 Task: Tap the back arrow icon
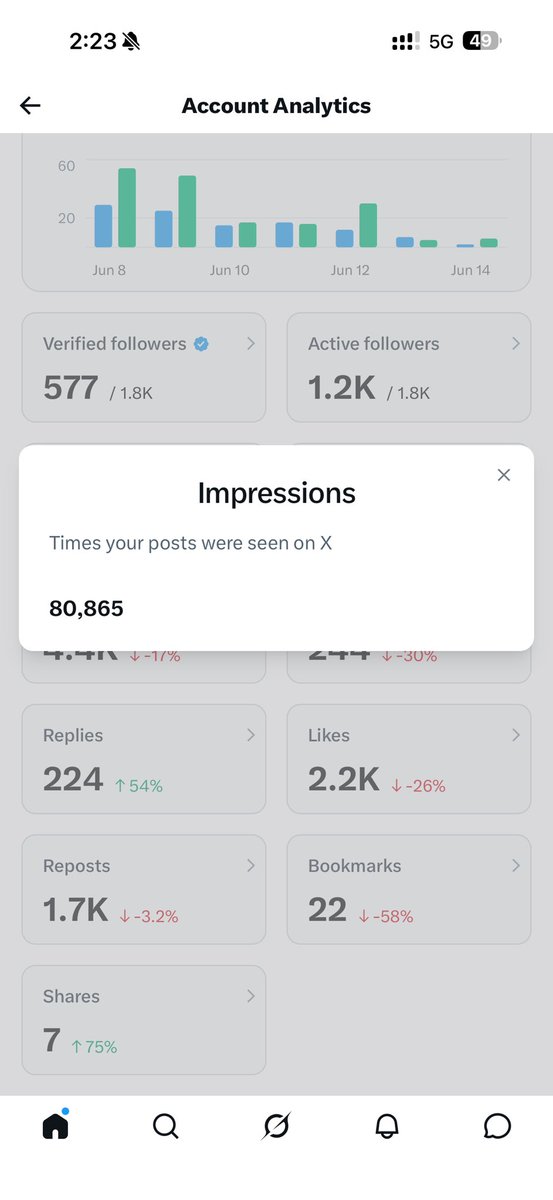30,106
